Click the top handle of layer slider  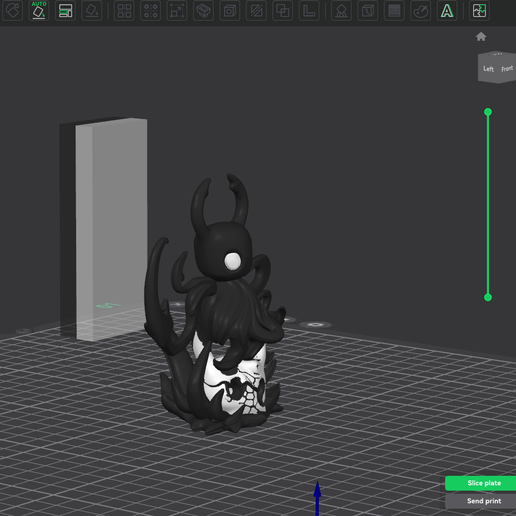[x=488, y=112]
